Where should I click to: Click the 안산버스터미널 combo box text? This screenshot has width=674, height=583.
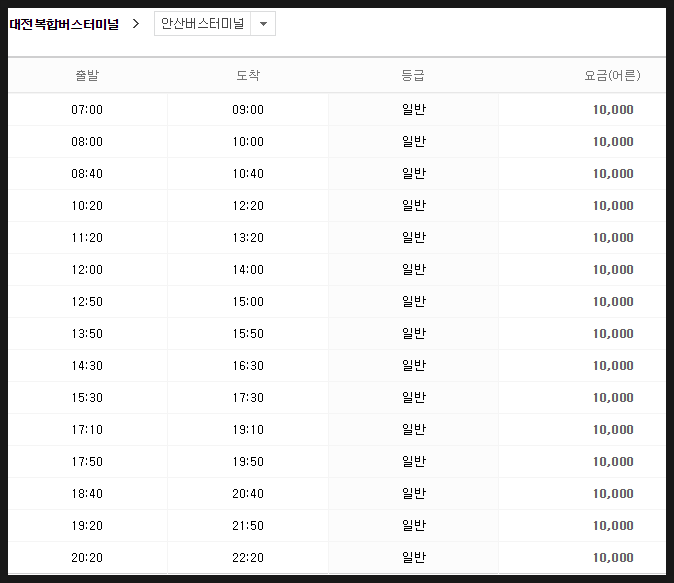point(202,24)
